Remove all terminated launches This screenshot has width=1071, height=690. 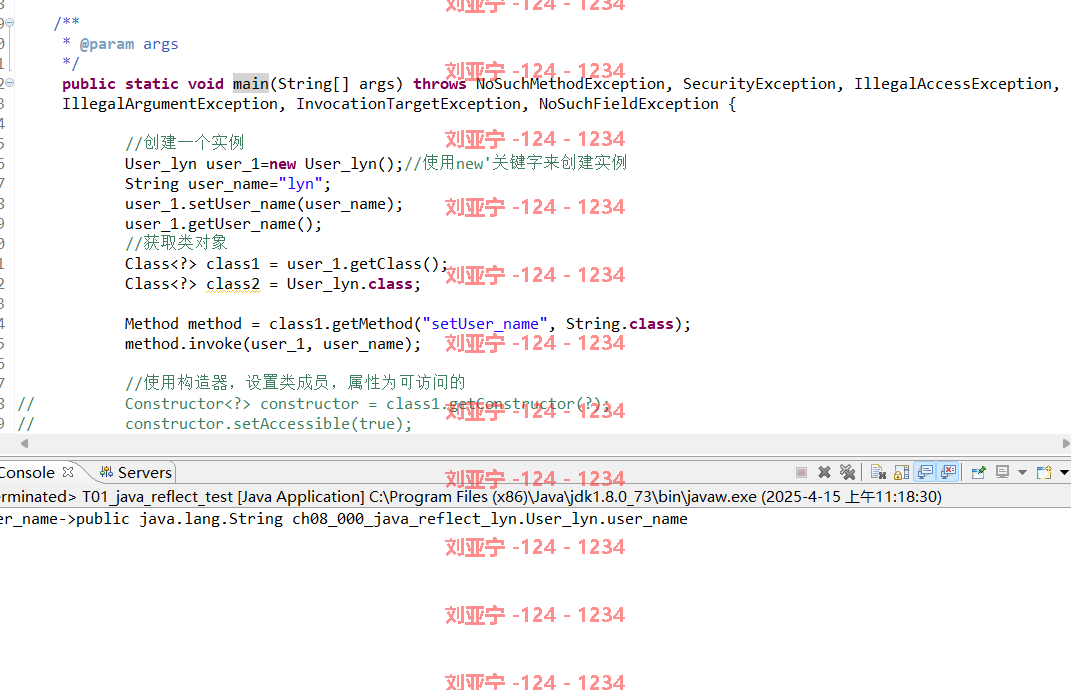(847, 472)
